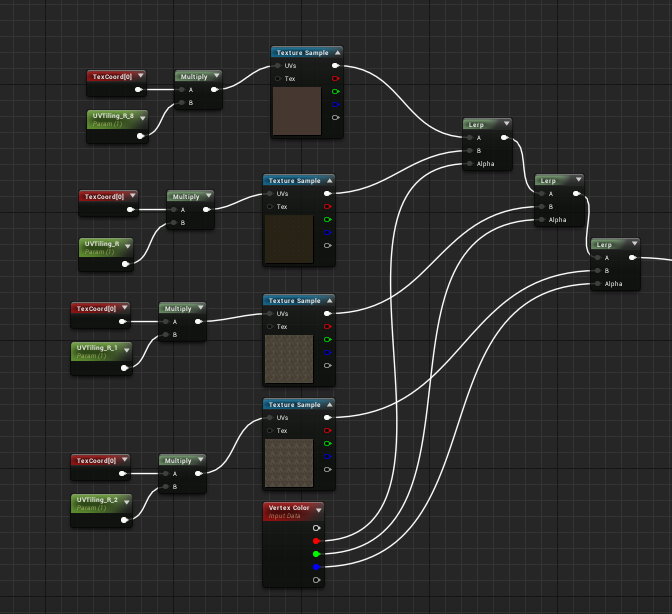Expand the Vertex Color node arrow

318,510
